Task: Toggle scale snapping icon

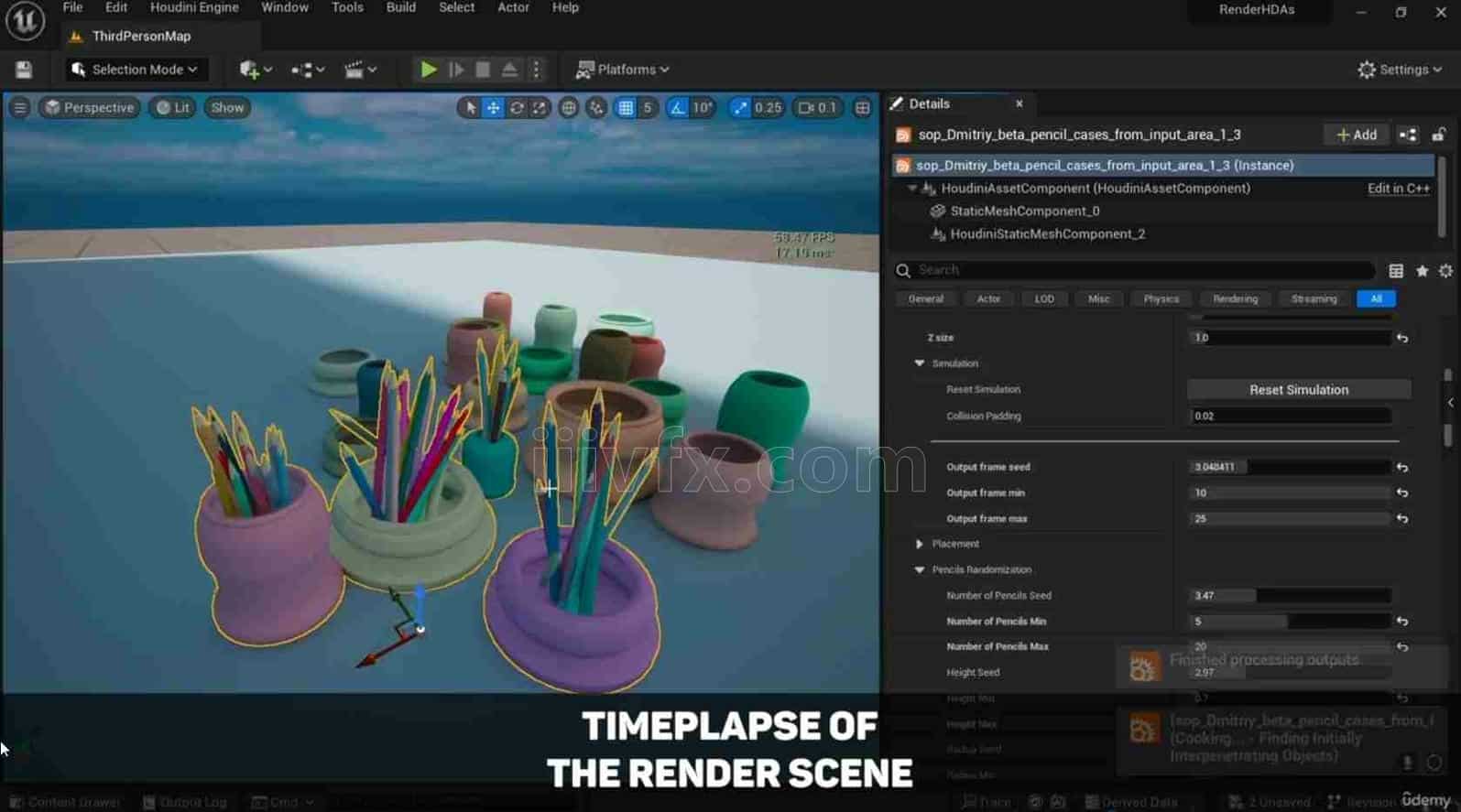Action: coord(739,108)
